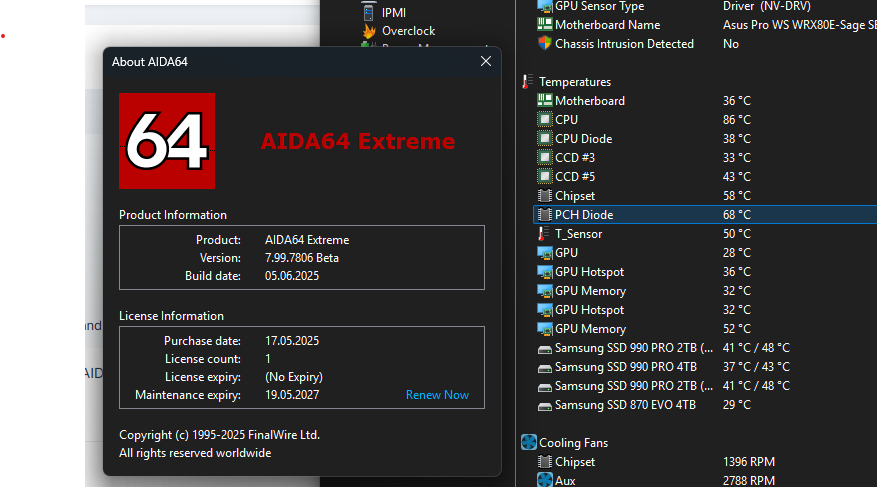Click the Samsung SSD 870 EVO 4TB label
The image size is (877, 487).
625,405
